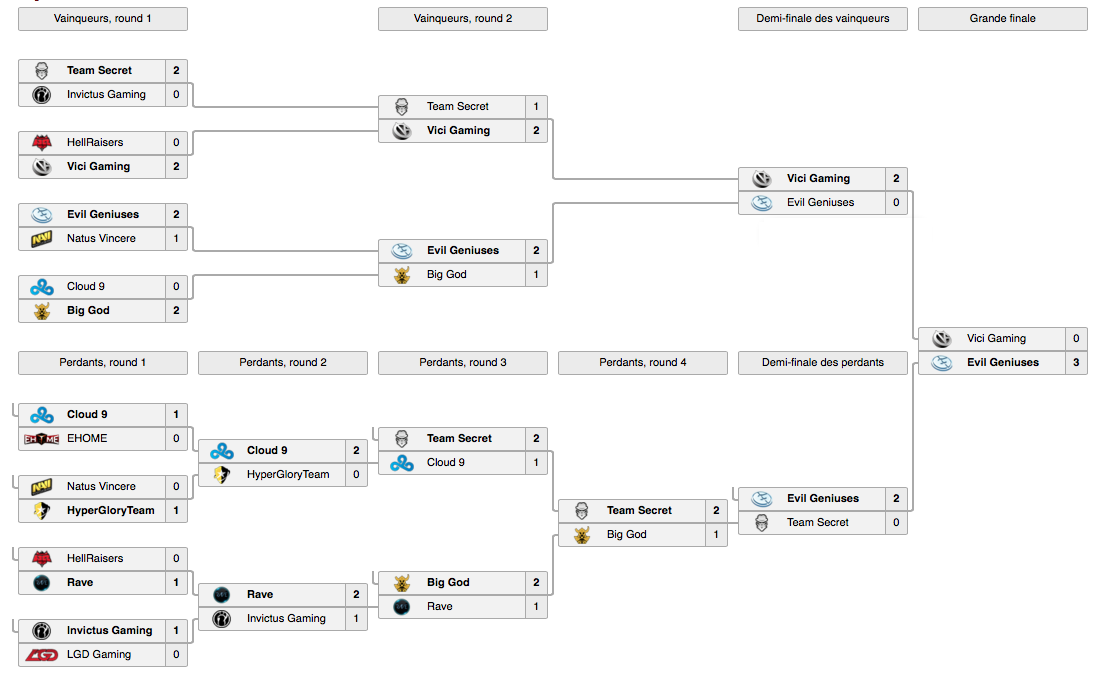This screenshot has height=677, width=1100.
Task: Click Vici Gaming score in Vainqueurs round 2
Action: [x=536, y=130]
